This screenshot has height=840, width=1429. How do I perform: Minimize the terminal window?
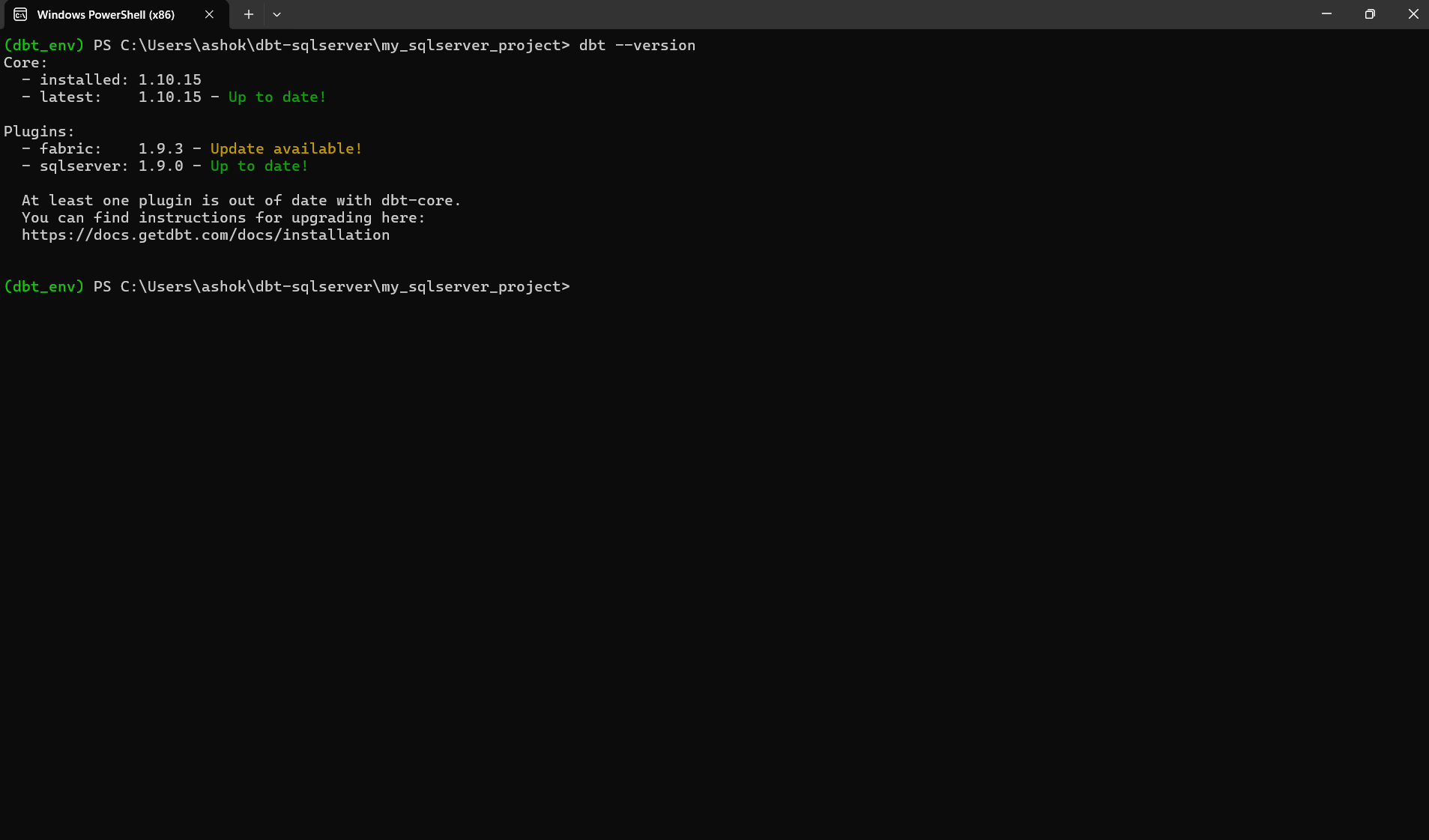[1326, 14]
